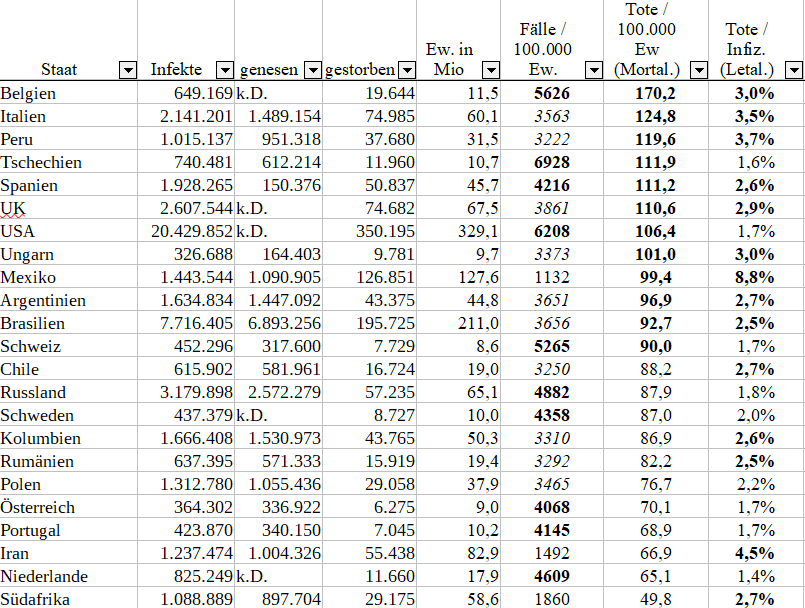Click Portugal's deaths value 7.045
The width and height of the screenshot is (805, 608).
point(394,530)
